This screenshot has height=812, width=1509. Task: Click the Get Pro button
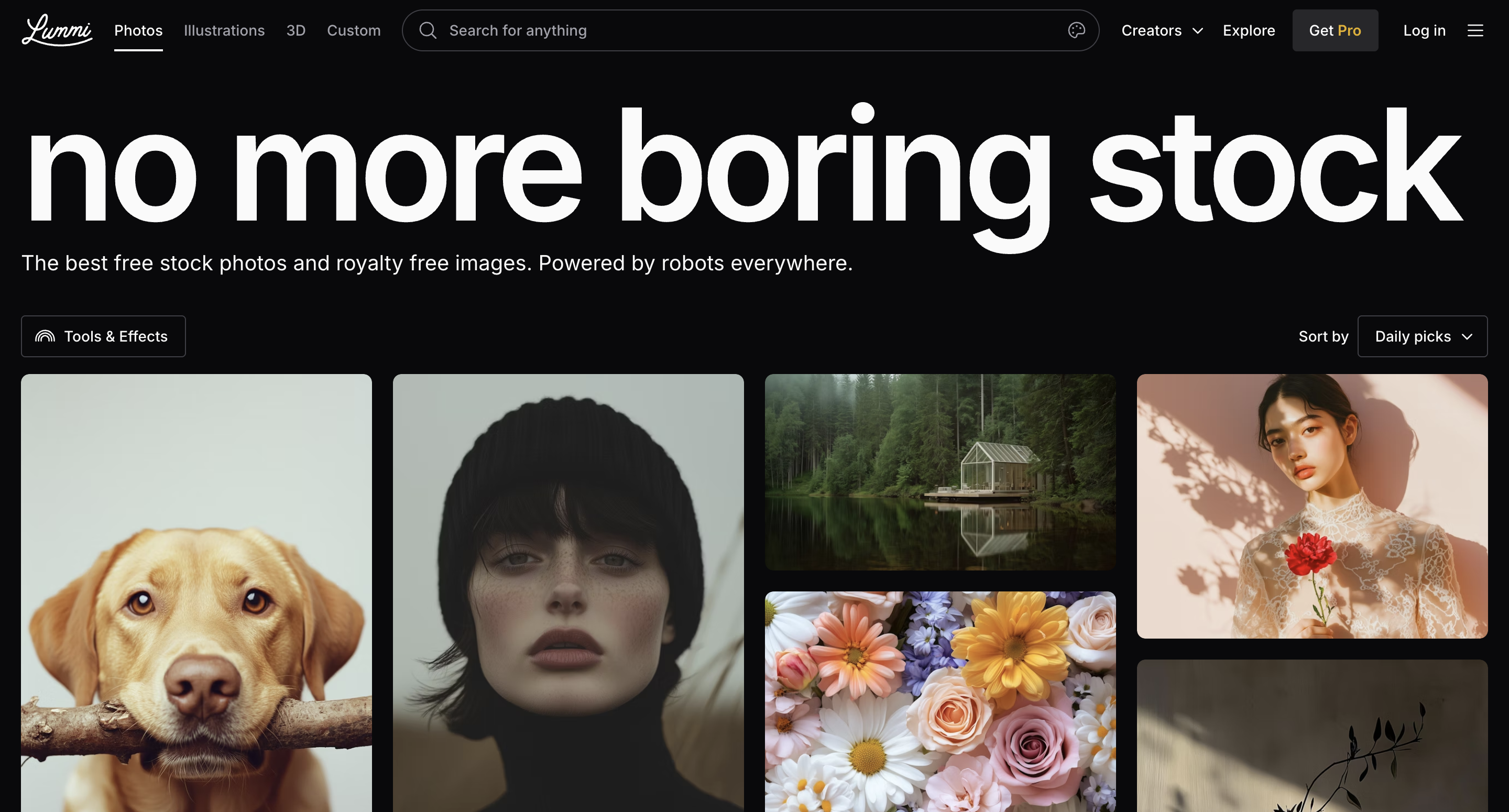click(1335, 30)
